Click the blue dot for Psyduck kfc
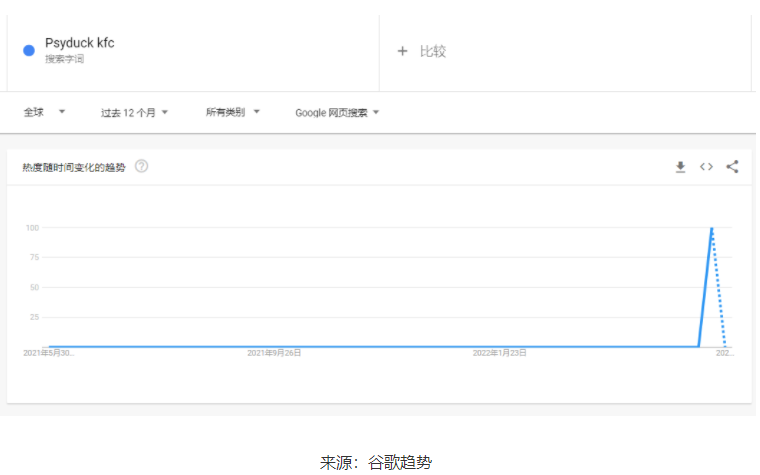The width and height of the screenshot is (760, 475). [x=29, y=50]
